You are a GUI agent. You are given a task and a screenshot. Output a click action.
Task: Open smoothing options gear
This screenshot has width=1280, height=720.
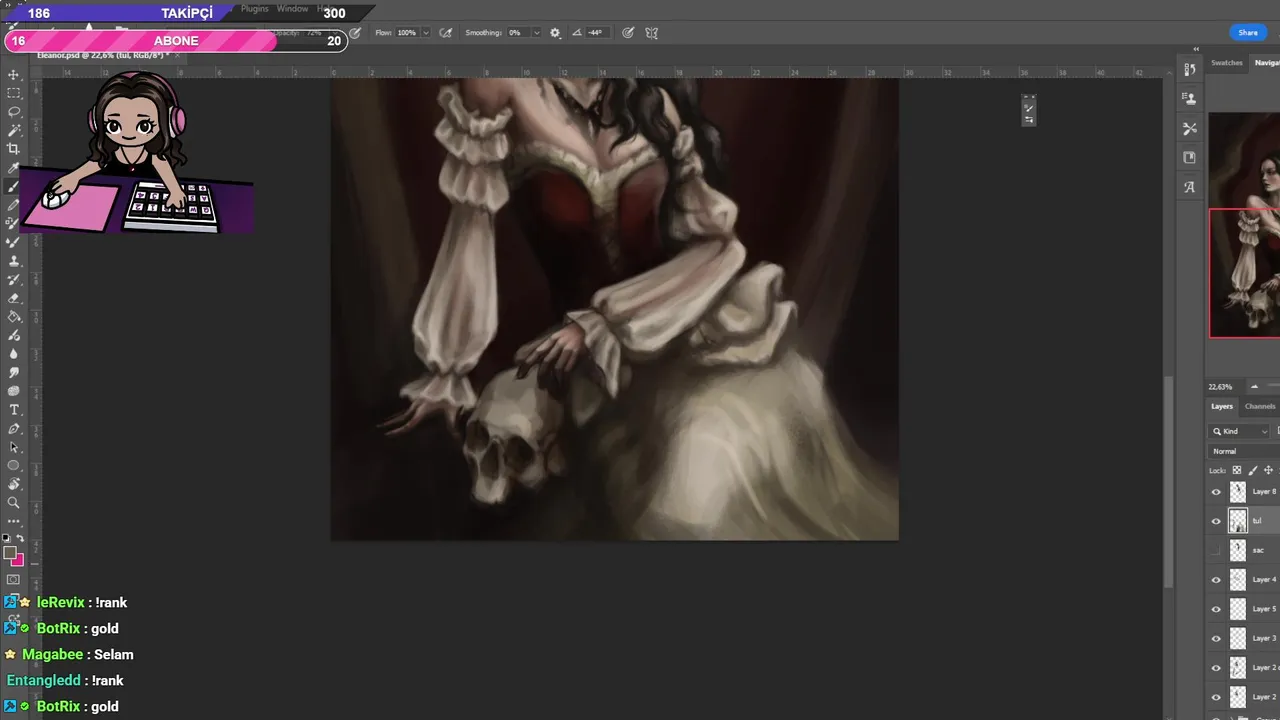[x=555, y=33]
